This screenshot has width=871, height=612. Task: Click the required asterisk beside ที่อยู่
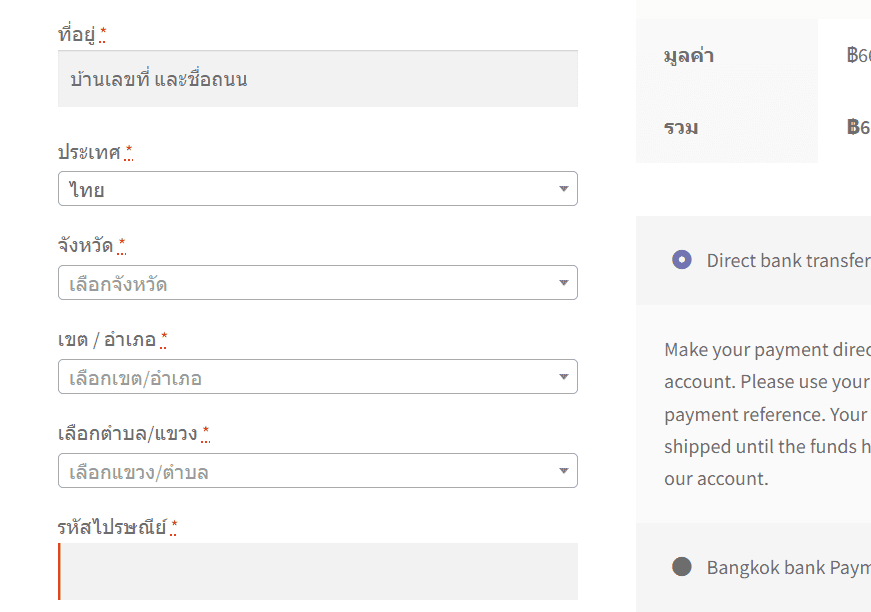[x=103, y=35]
